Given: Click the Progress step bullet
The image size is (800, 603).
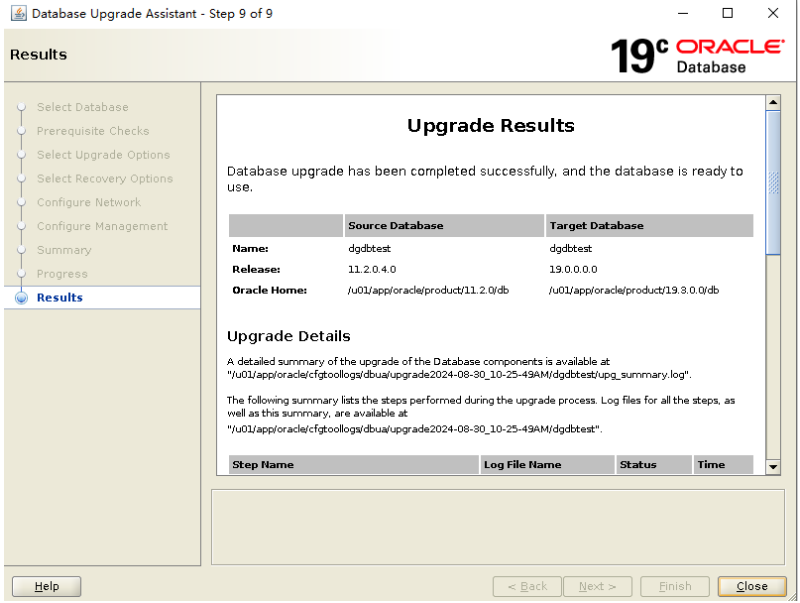Looking at the screenshot, I should [x=21, y=274].
